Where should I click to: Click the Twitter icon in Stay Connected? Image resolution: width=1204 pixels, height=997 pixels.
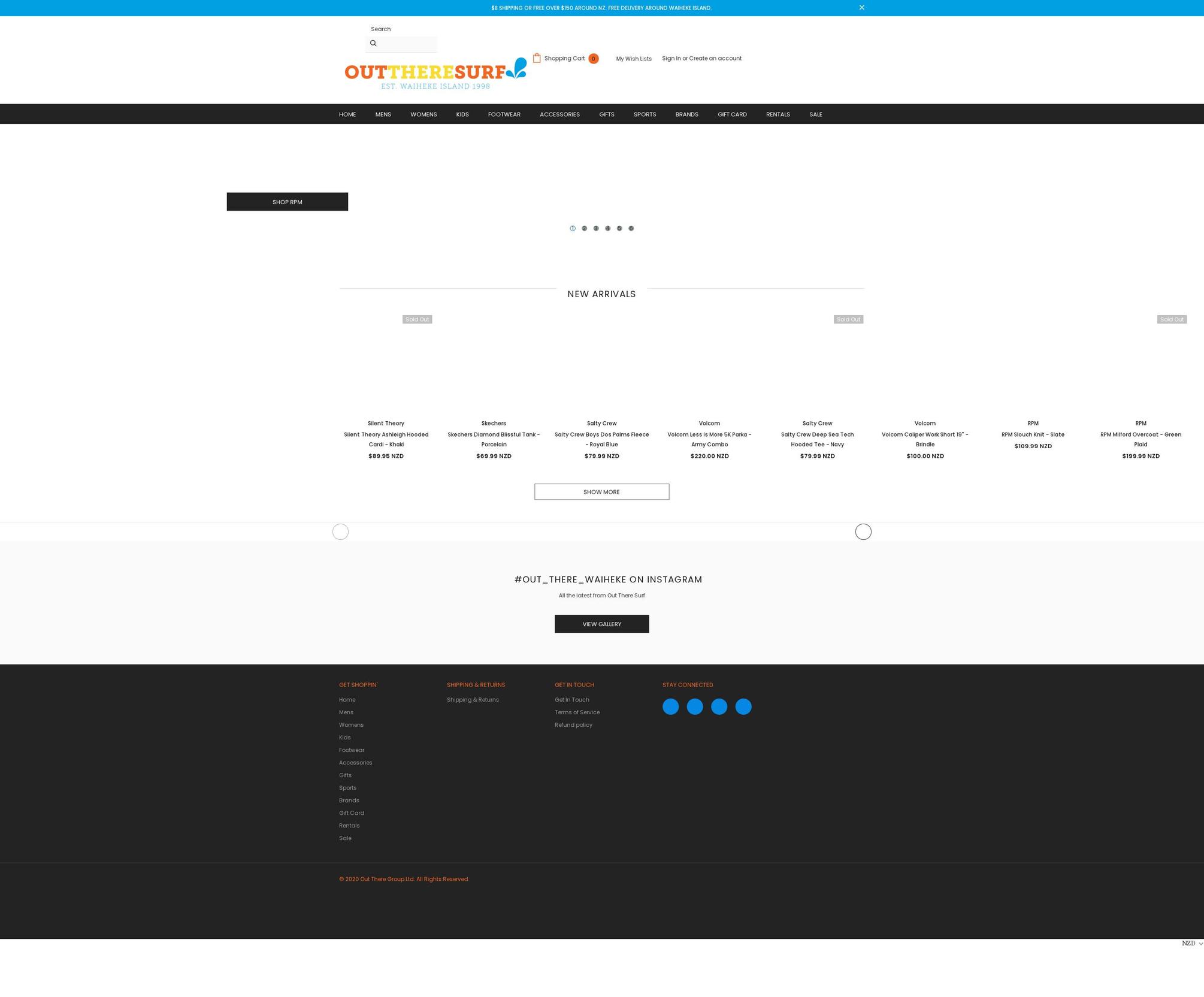point(694,706)
